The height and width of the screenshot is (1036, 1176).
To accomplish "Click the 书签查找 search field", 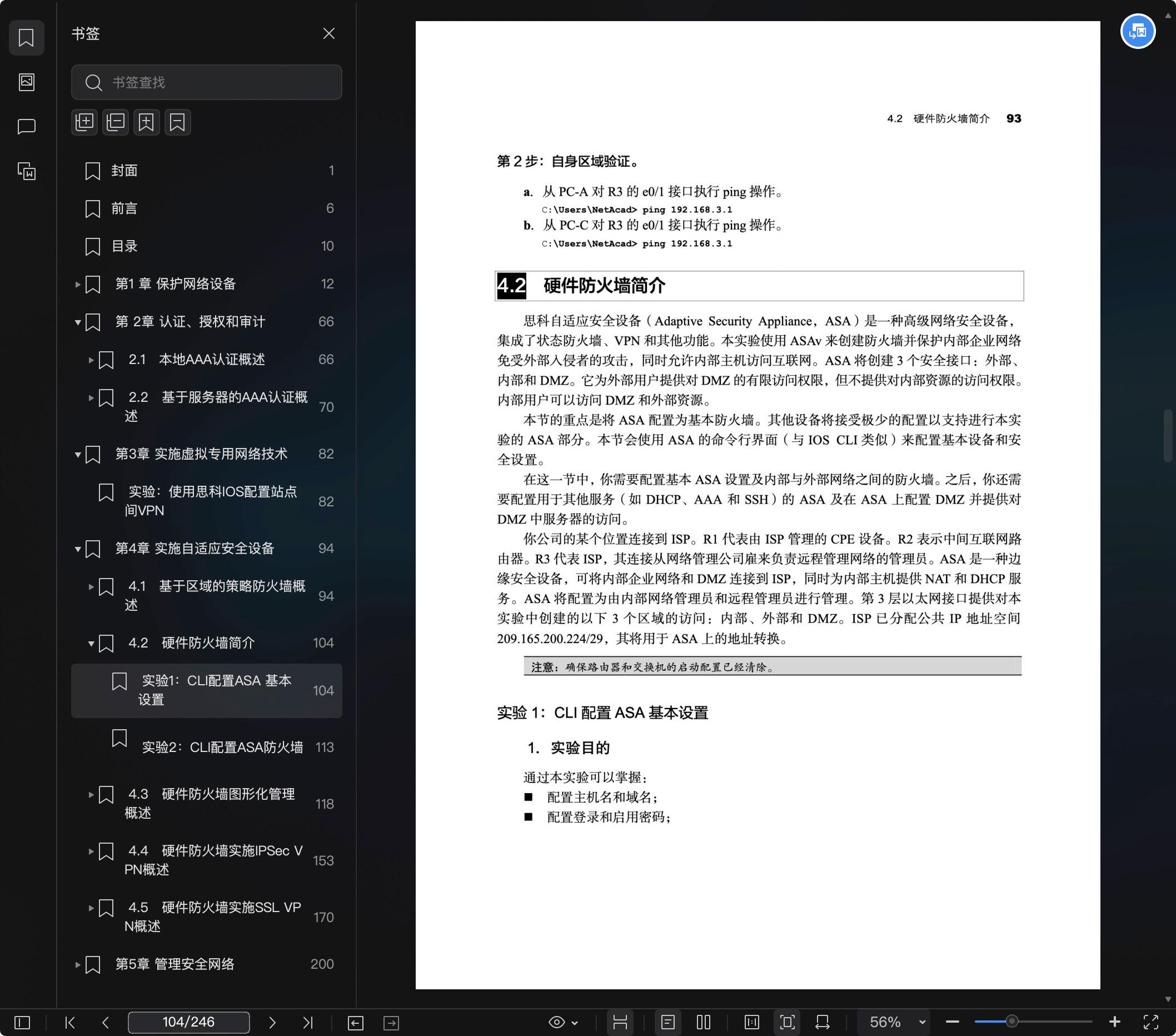I will click(x=207, y=82).
